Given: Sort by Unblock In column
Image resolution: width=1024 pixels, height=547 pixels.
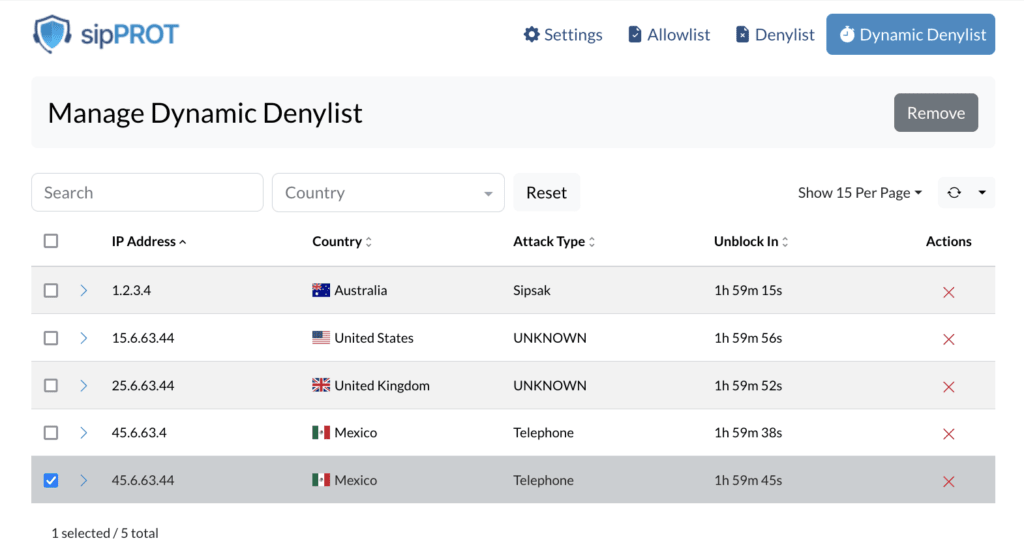Looking at the screenshot, I should (751, 242).
